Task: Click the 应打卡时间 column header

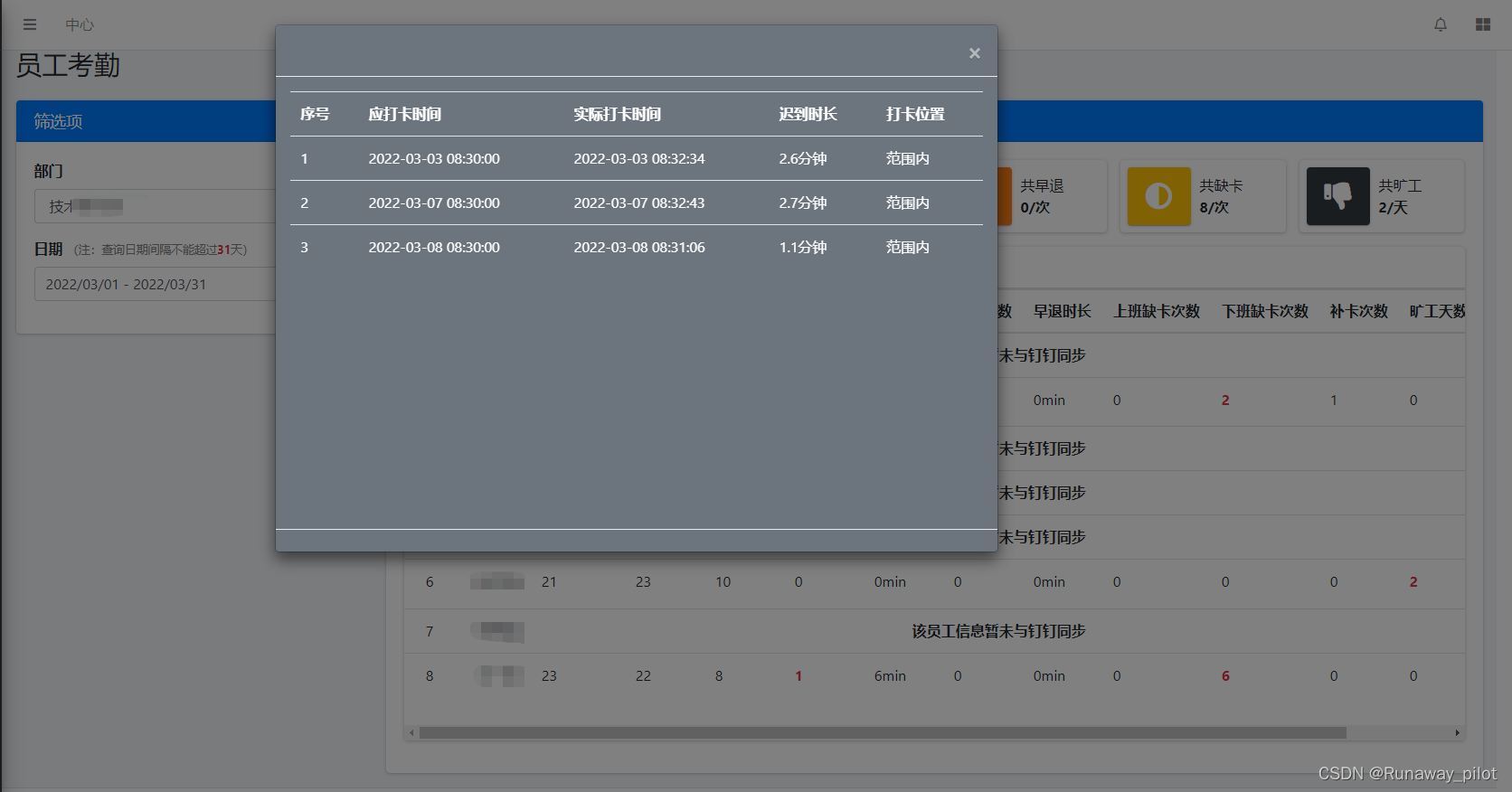Action: (404, 114)
